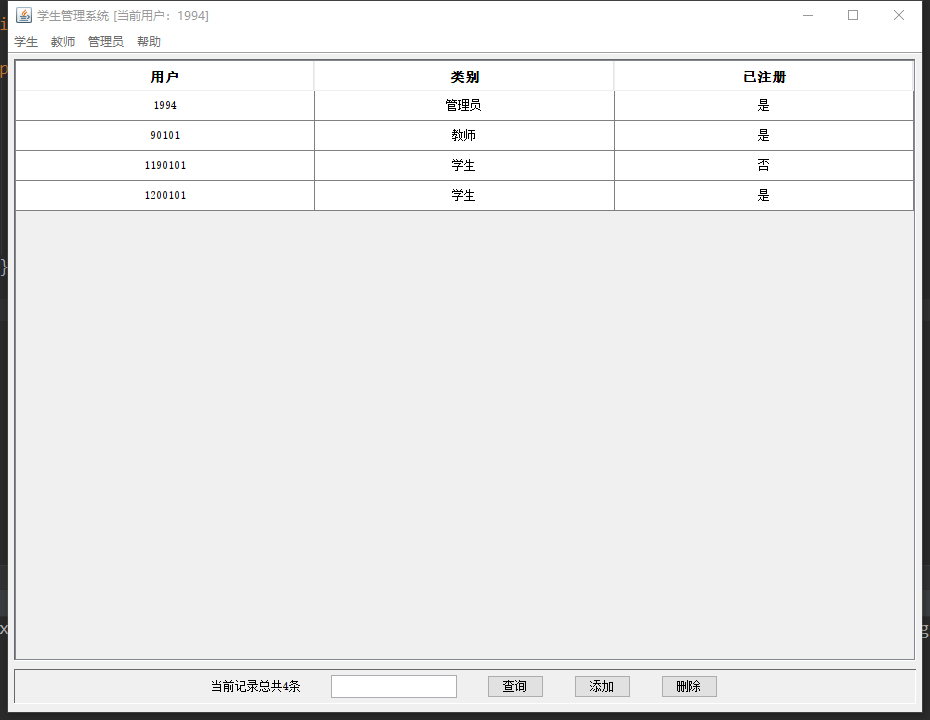Click the 当前记录总共4条 label
The image size is (930, 720).
pos(256,686)
